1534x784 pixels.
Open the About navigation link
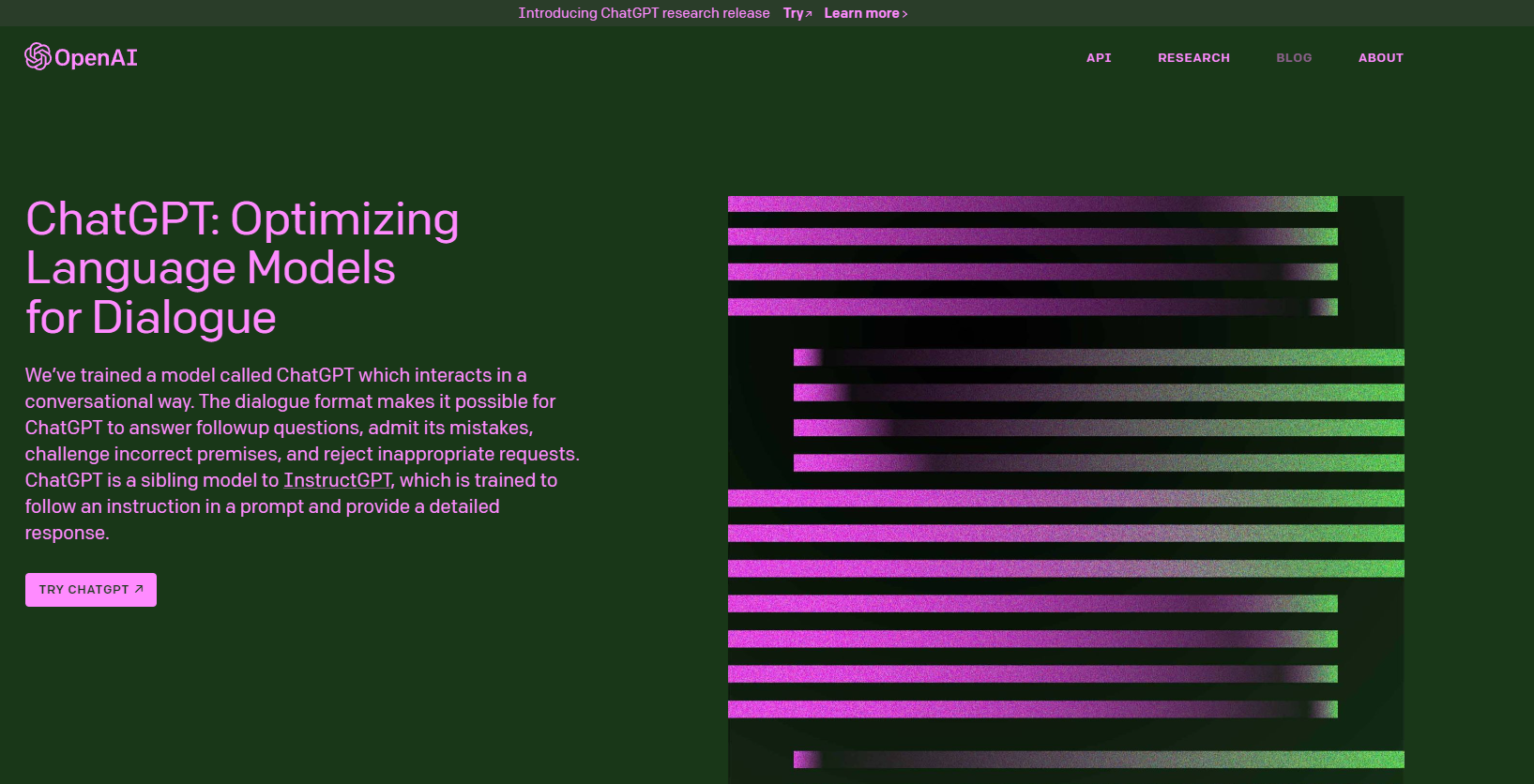coord(1381,58)
